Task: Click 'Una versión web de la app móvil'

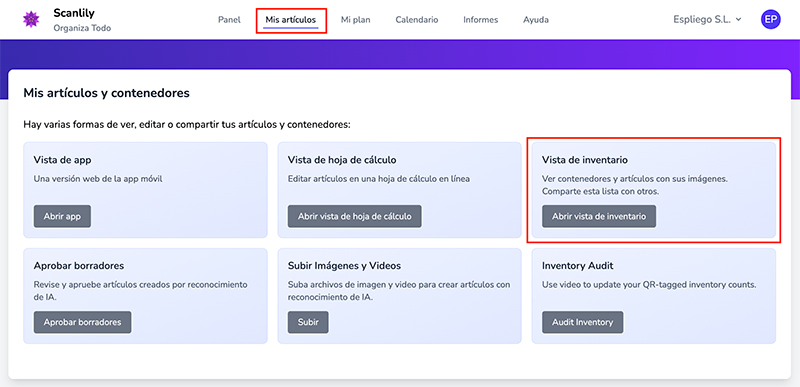Action: (x=98, y=179)
